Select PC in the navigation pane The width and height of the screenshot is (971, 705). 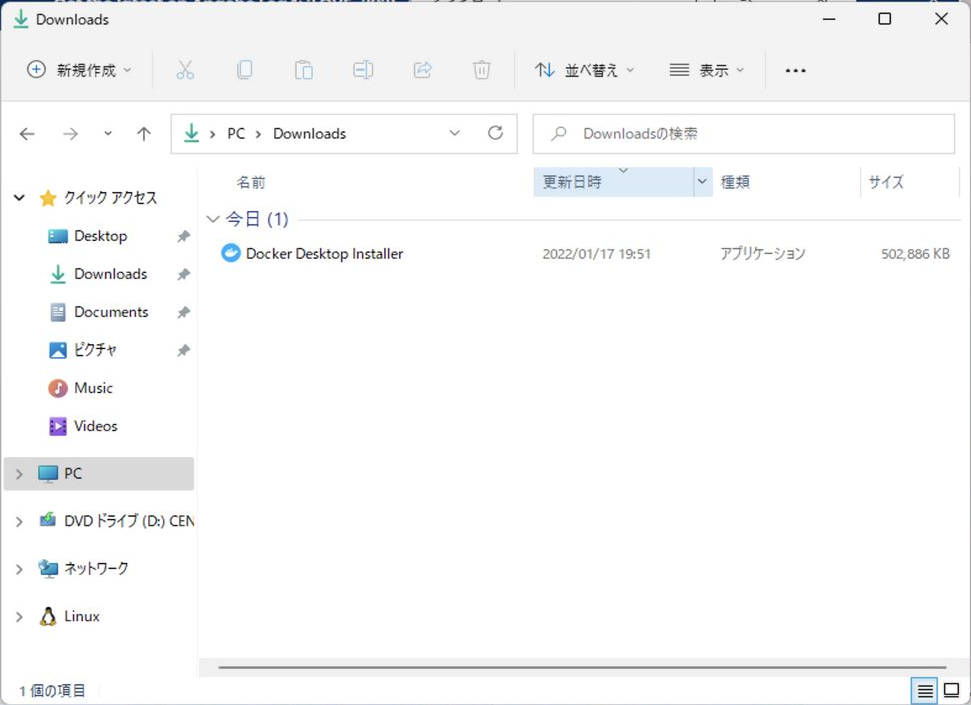(98, 474)
